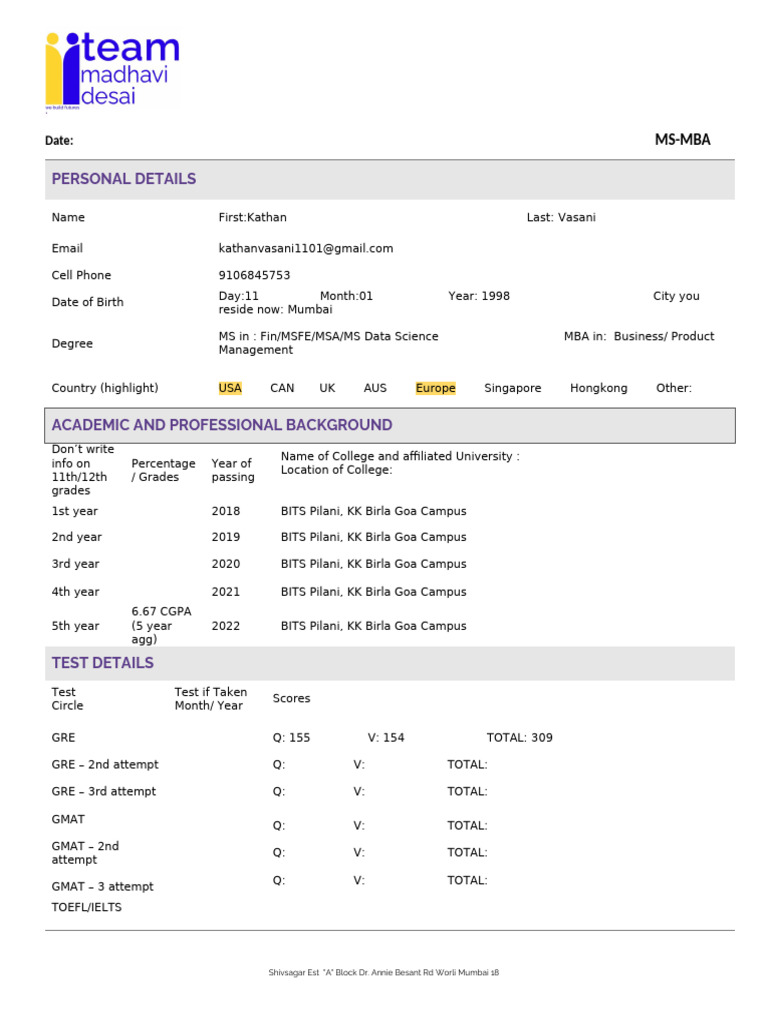Click 'MS in : Fin/MSFE/MSA/MS Data Science' text
The image size is (768, 1024).
coord(328,336)
